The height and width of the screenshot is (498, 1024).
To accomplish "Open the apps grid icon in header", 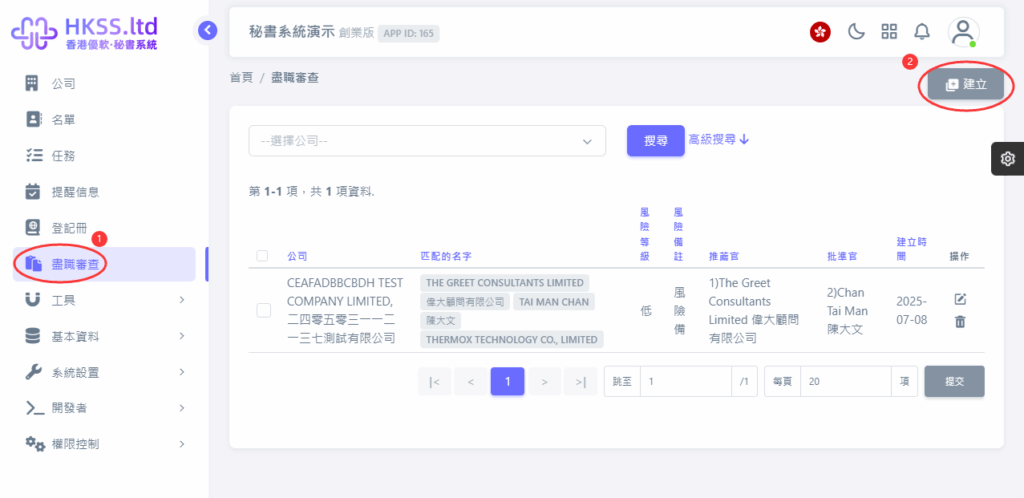I will click(x=888, y=31).
